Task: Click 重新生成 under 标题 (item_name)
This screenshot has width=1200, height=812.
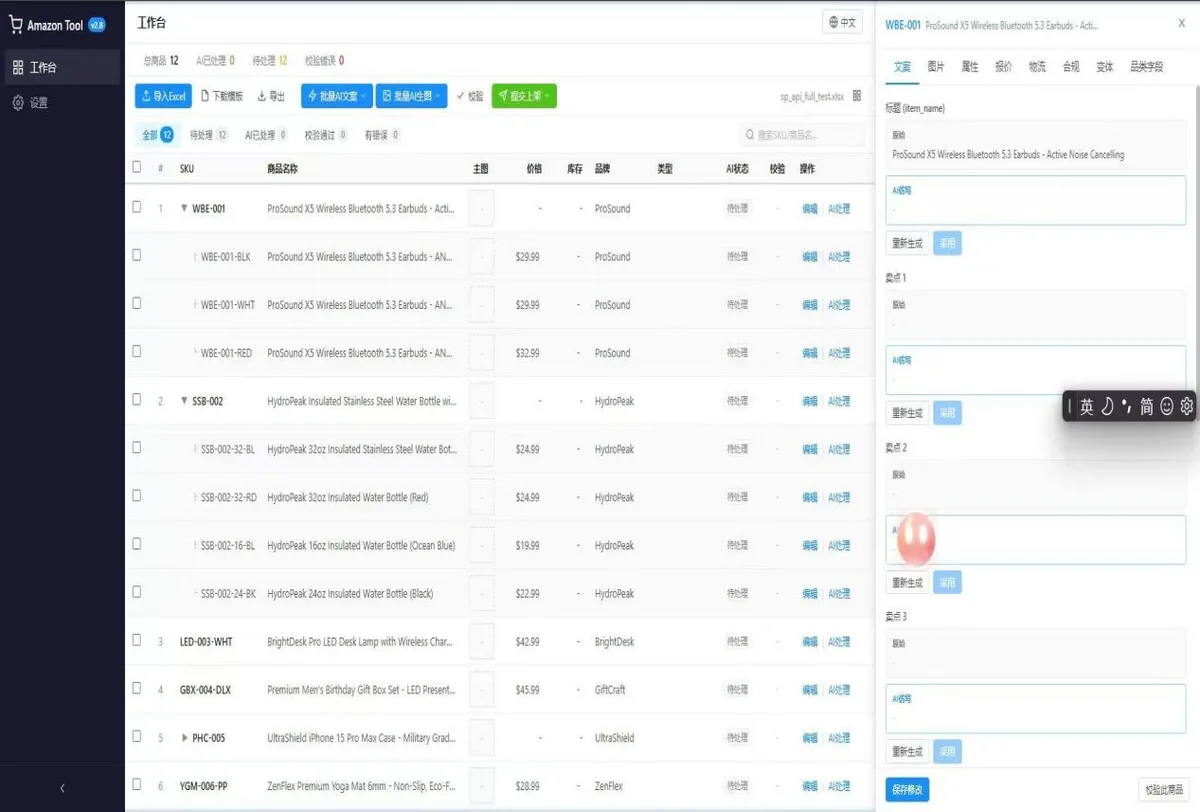Action: [x=907, y=243]
